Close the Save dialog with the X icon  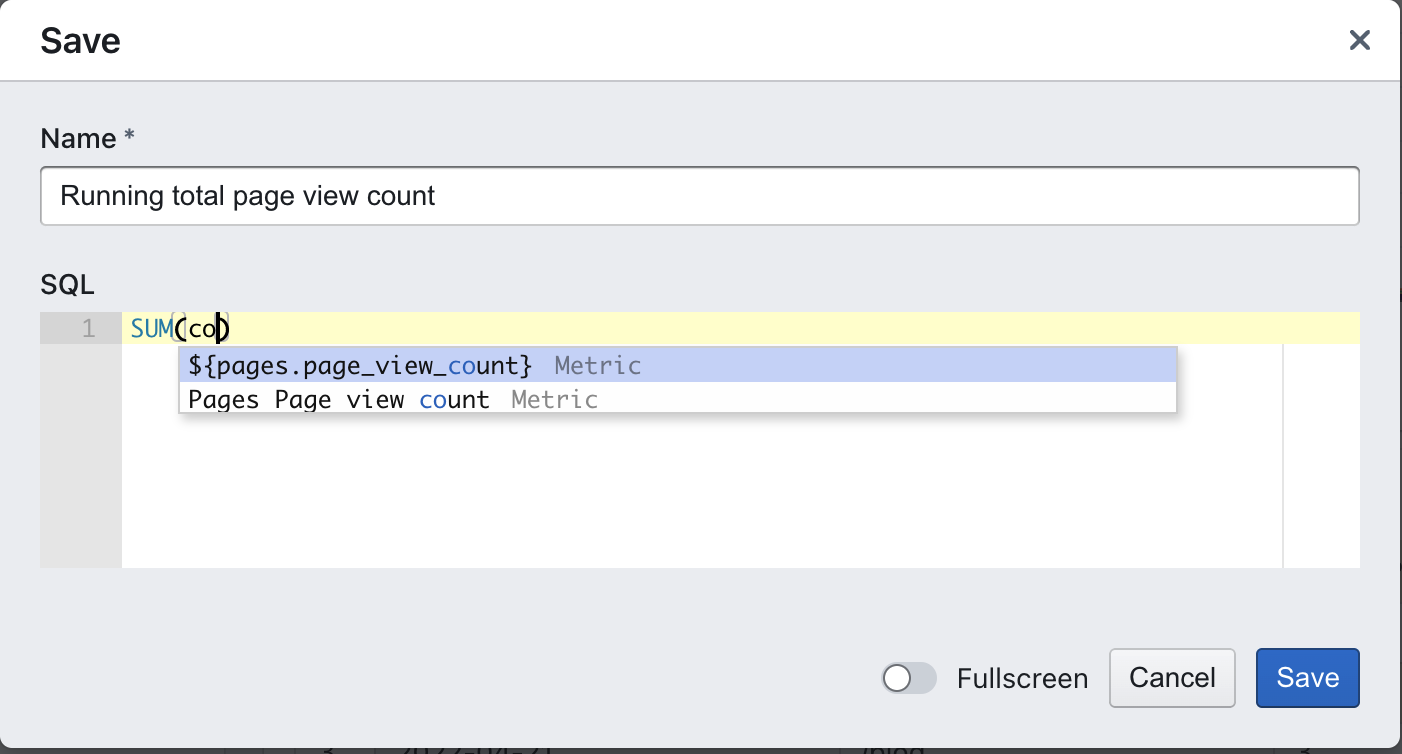coord(1359,40)
